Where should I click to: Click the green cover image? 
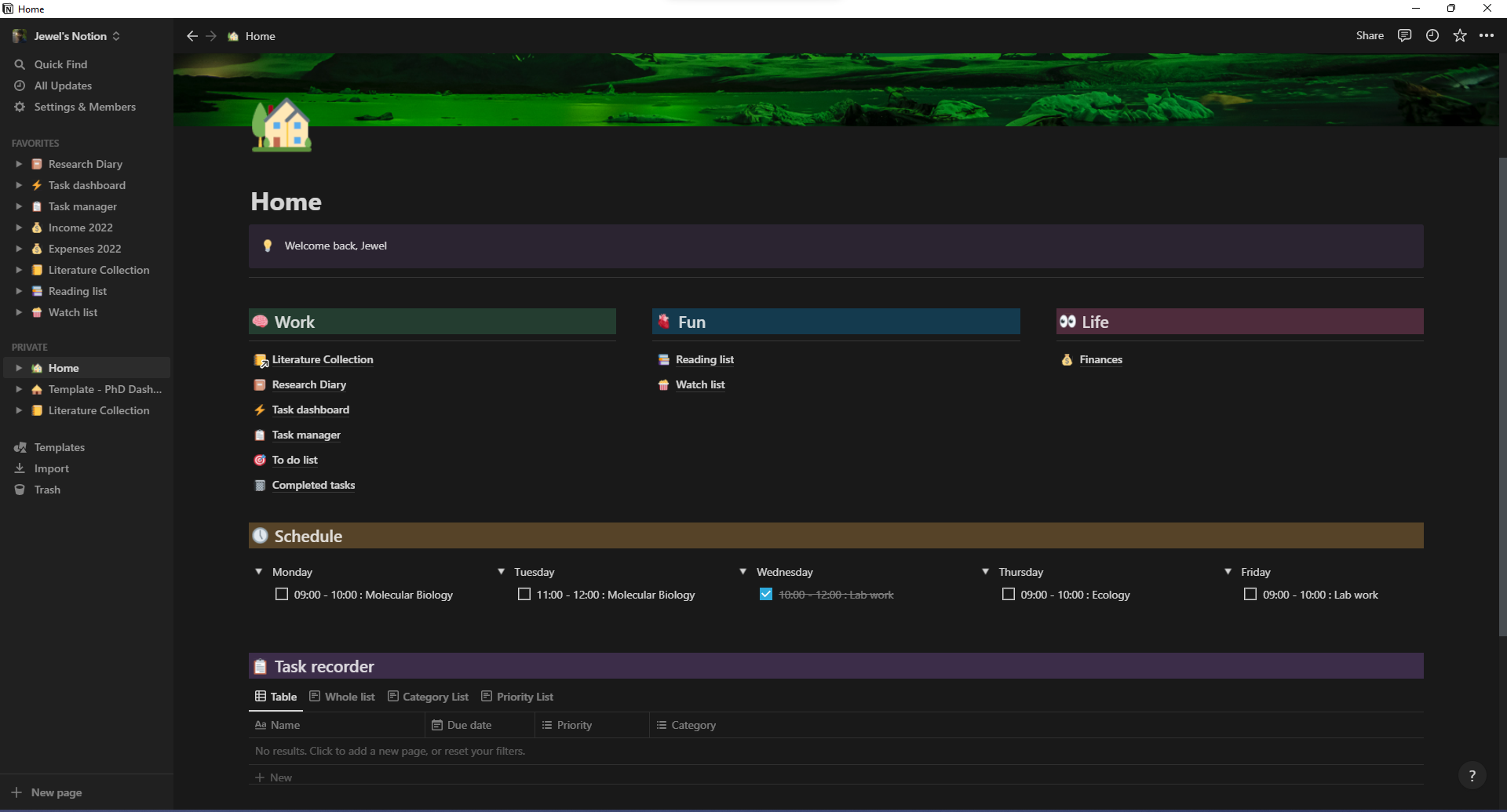(x=836, y=89)
